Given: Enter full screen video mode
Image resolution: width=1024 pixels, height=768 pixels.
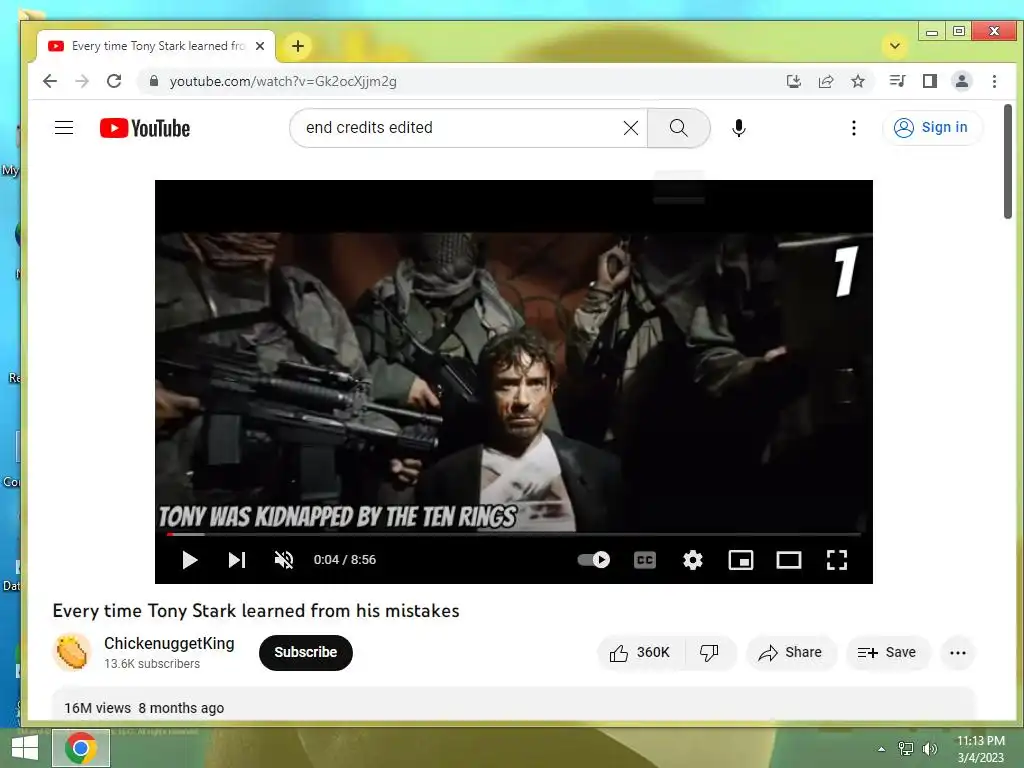Looking at the screenshot, I should pos(837,560).
